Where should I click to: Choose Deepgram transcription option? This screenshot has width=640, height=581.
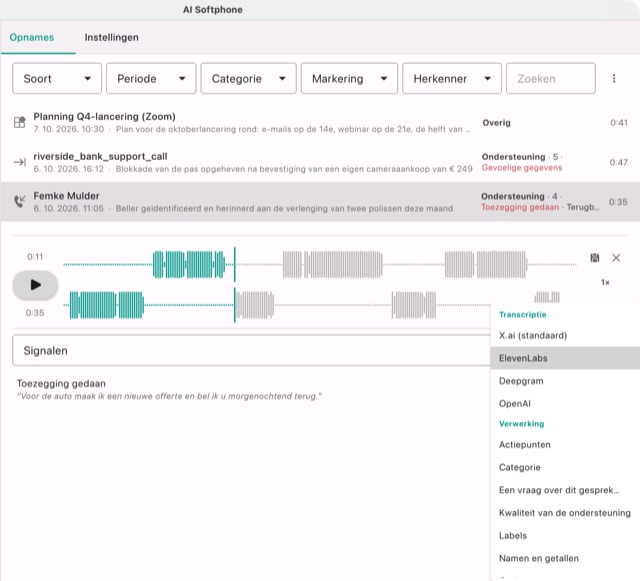click(x=565, y=381)
